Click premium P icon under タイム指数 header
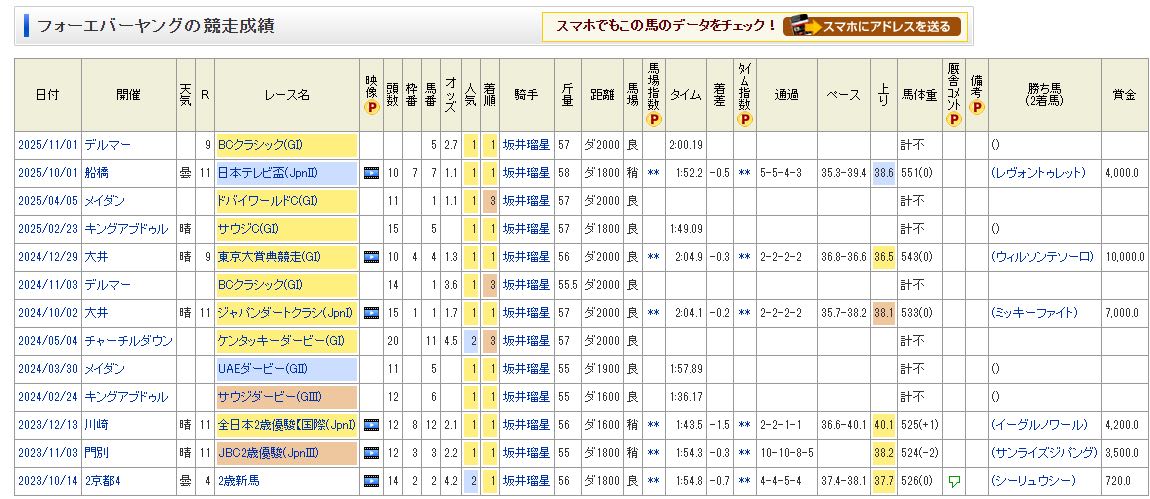 744,119
